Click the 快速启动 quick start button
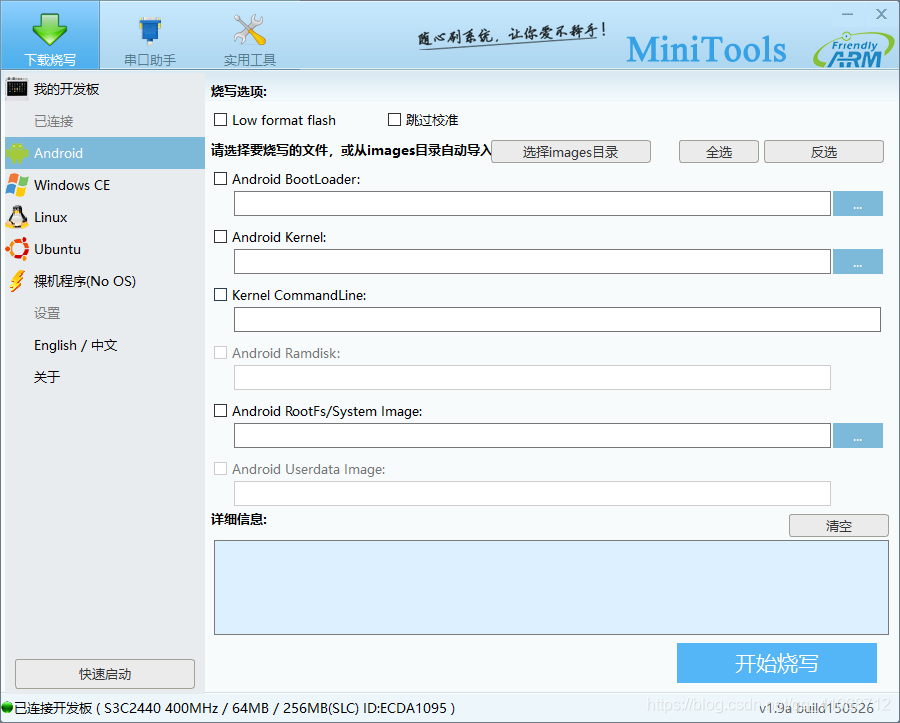The image size is (900, 723). coord(105,674)
